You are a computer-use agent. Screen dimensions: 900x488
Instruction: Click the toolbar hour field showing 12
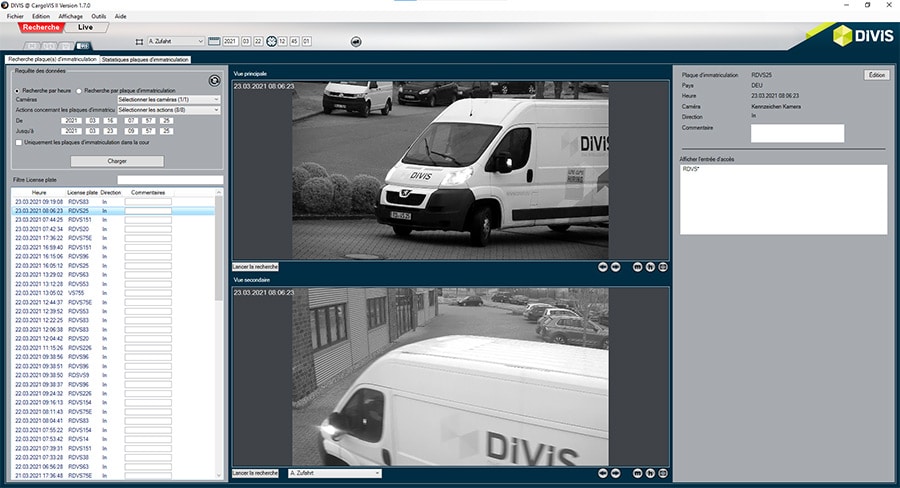pos(282,41)
